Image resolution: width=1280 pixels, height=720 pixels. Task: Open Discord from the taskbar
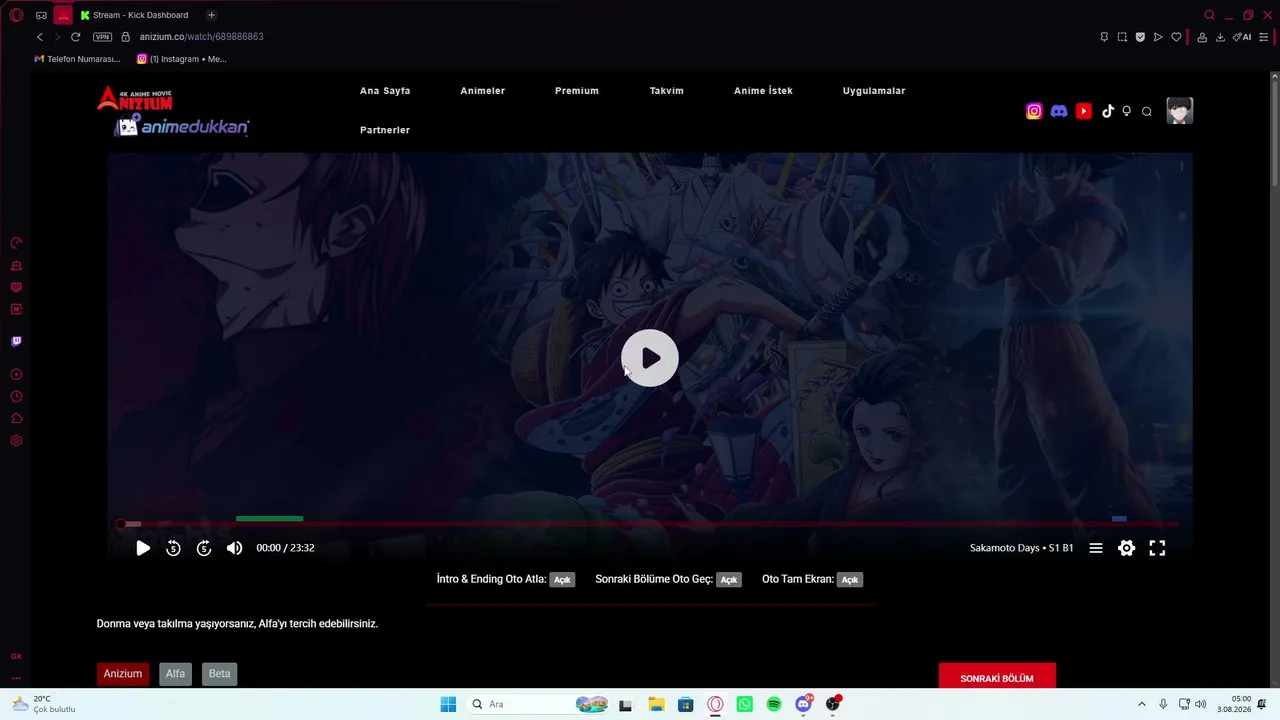pos(803,705)
